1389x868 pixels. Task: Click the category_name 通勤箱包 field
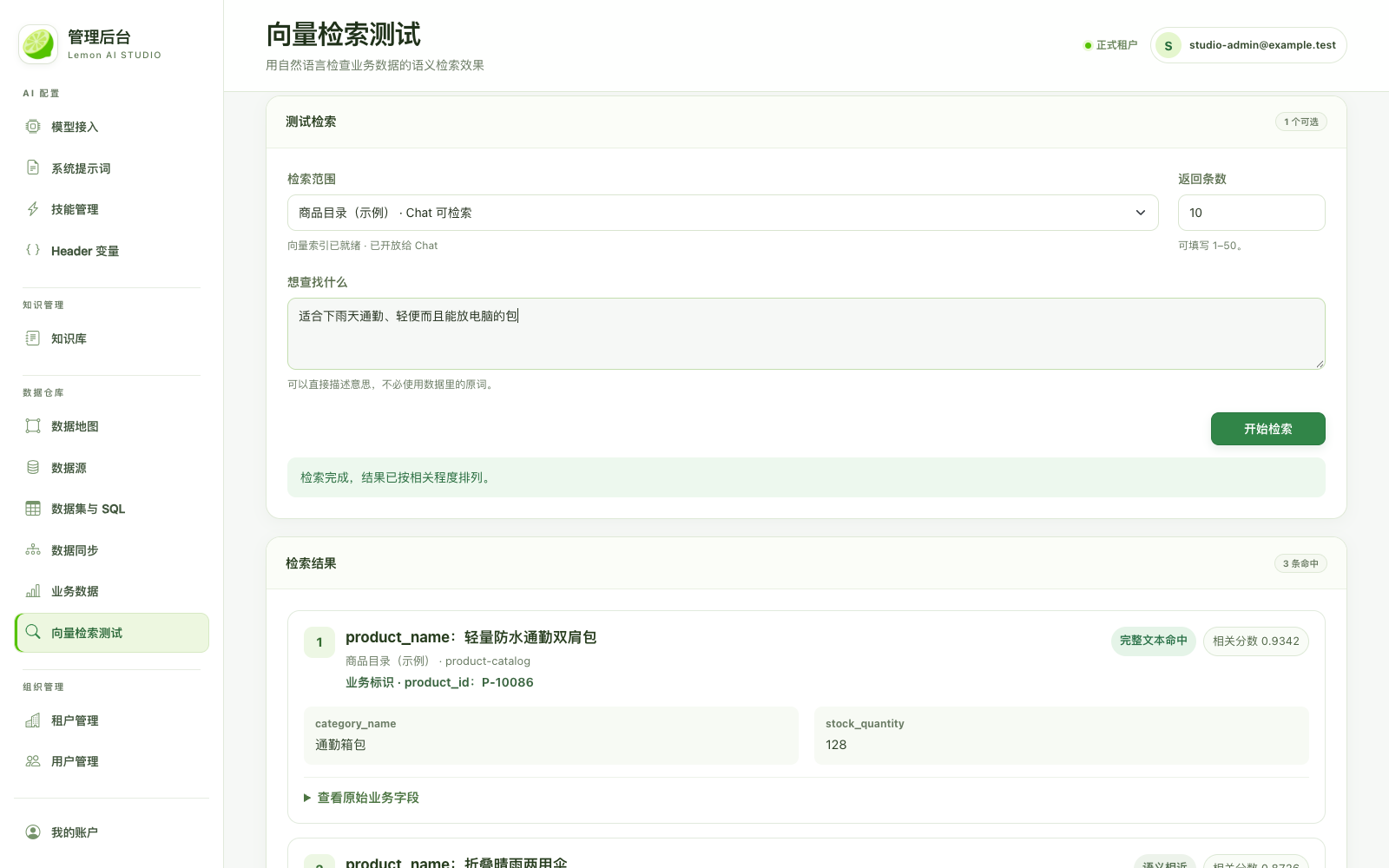pyautogui.click(x=550, y=735)
